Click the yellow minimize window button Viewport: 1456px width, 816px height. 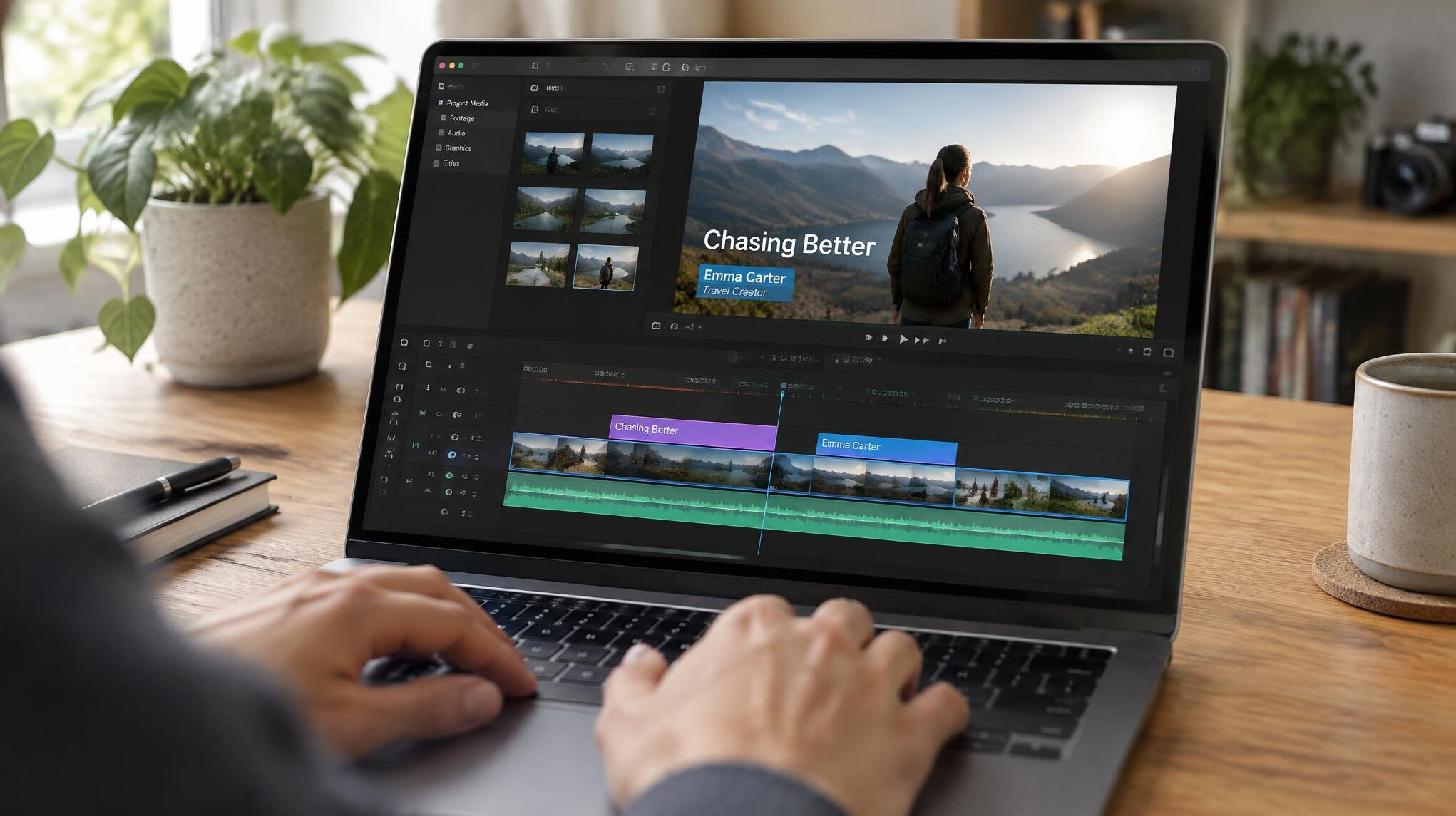click(x=451, y=66)
